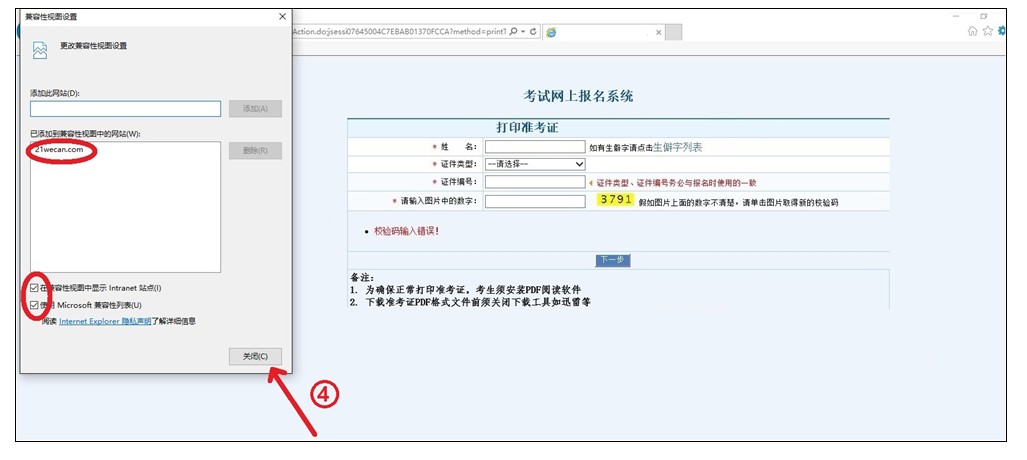Open the IE tools gear icon
Viewport: 1027px width, 460px height.
click(x=1002, y=31)
